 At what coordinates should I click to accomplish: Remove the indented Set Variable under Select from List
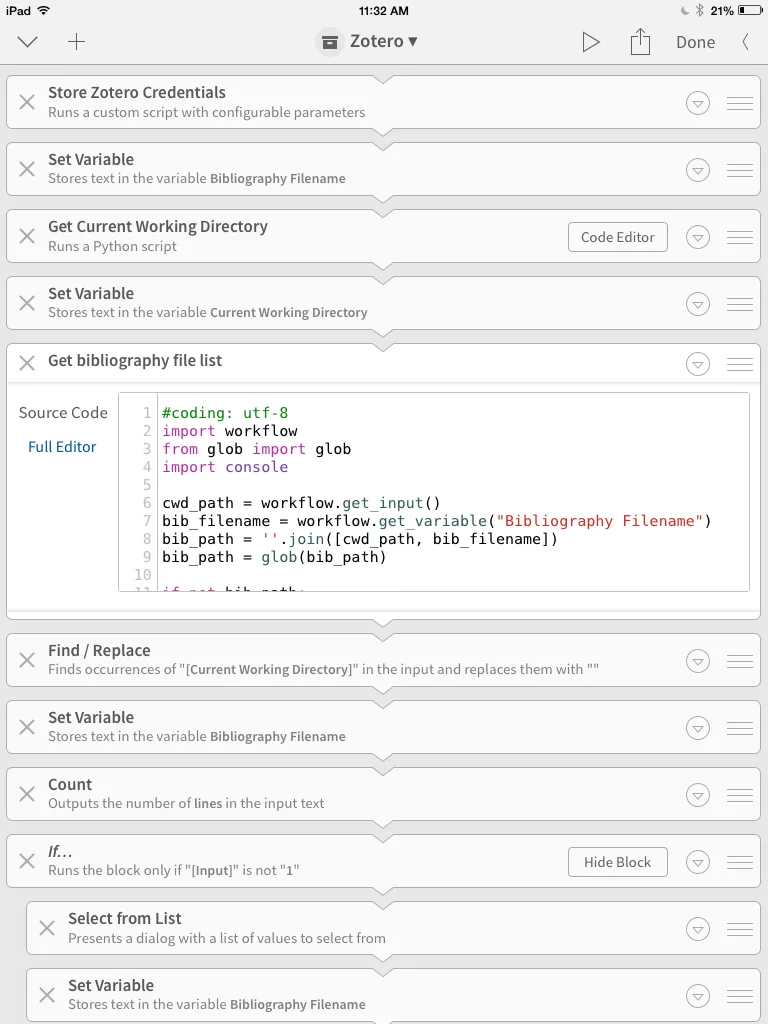[47, 995]
